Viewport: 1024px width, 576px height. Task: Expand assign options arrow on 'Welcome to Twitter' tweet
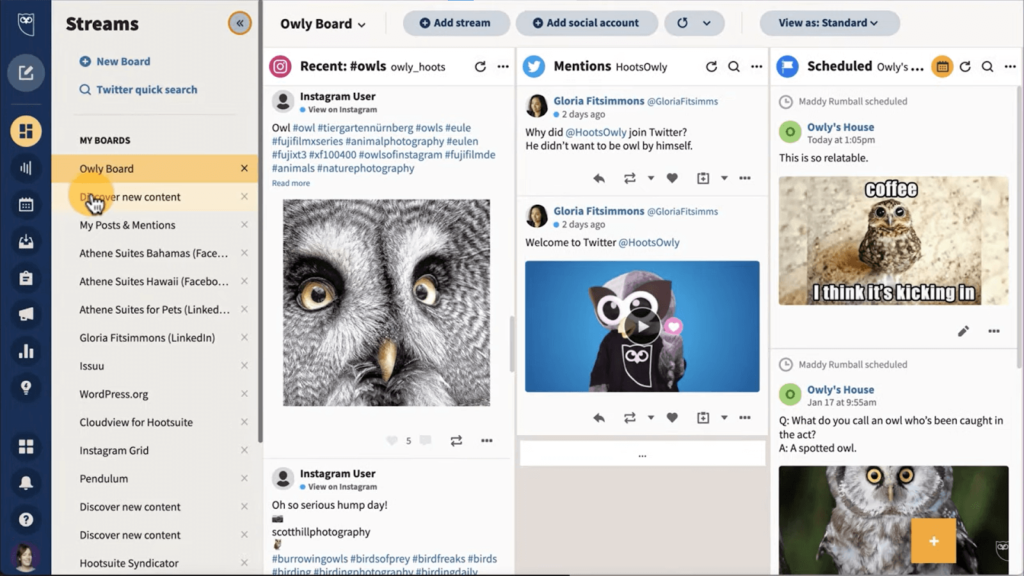[724, 418]
